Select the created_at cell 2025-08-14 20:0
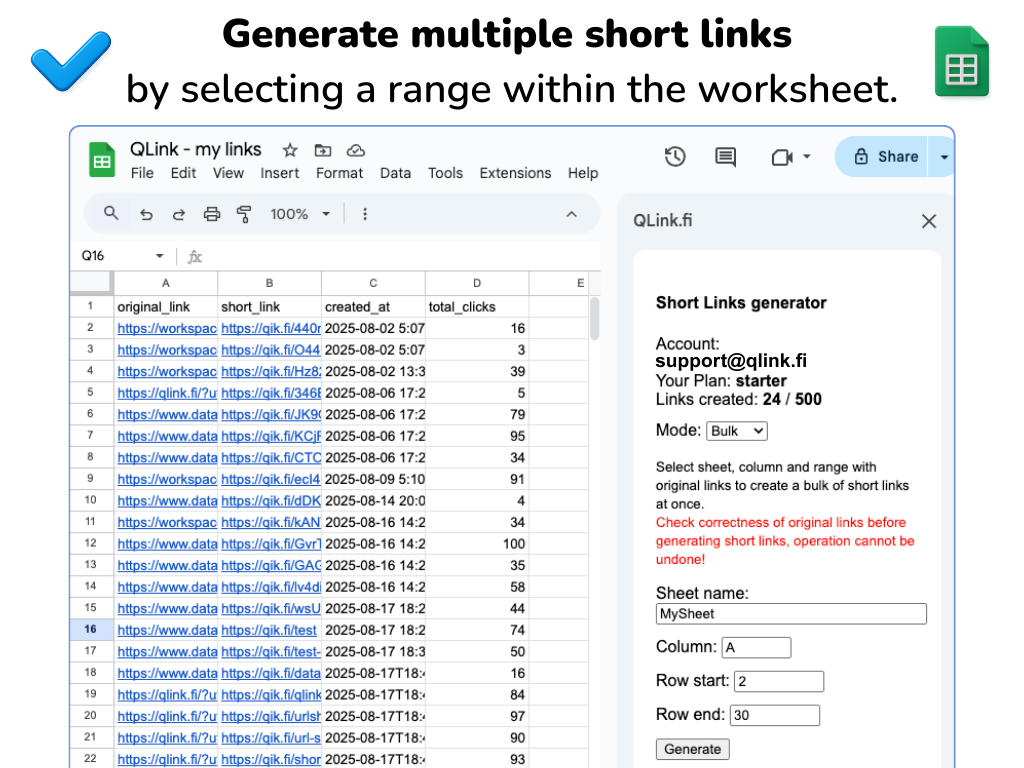This screenshot has width=1024, height=768. pyautogui.click(x=374, y=501)
